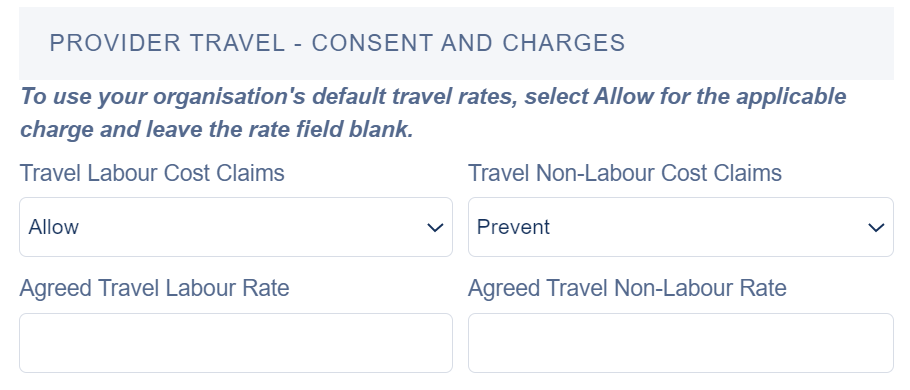Viewport: 910px width, 390px height.
Task: Click the chevron arrow beside Allow
Action: coord(435,228)
